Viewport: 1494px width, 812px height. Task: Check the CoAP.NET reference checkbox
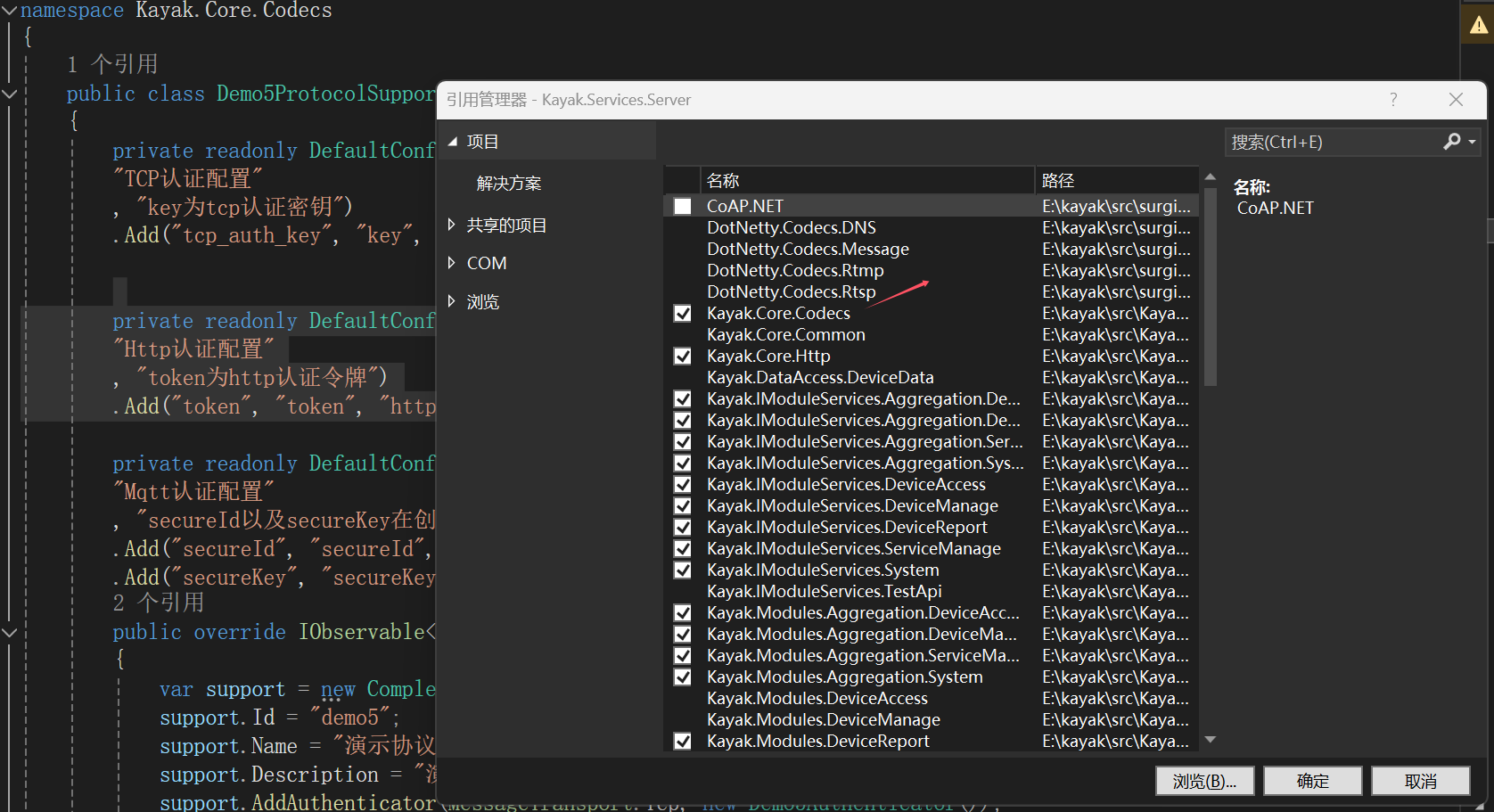click(x=683, y=207)
